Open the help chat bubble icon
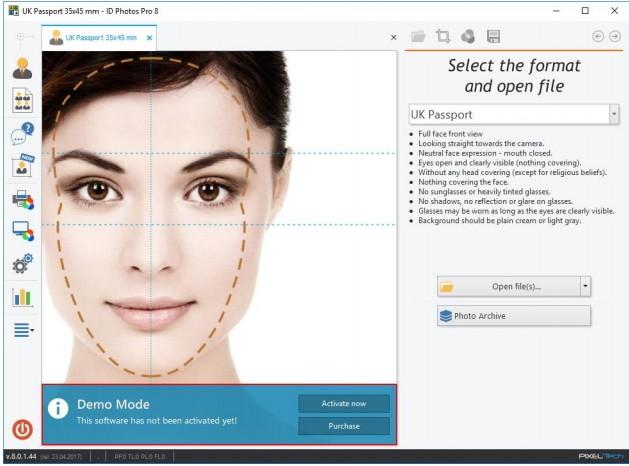629x466 pixels. click(22, 134)
